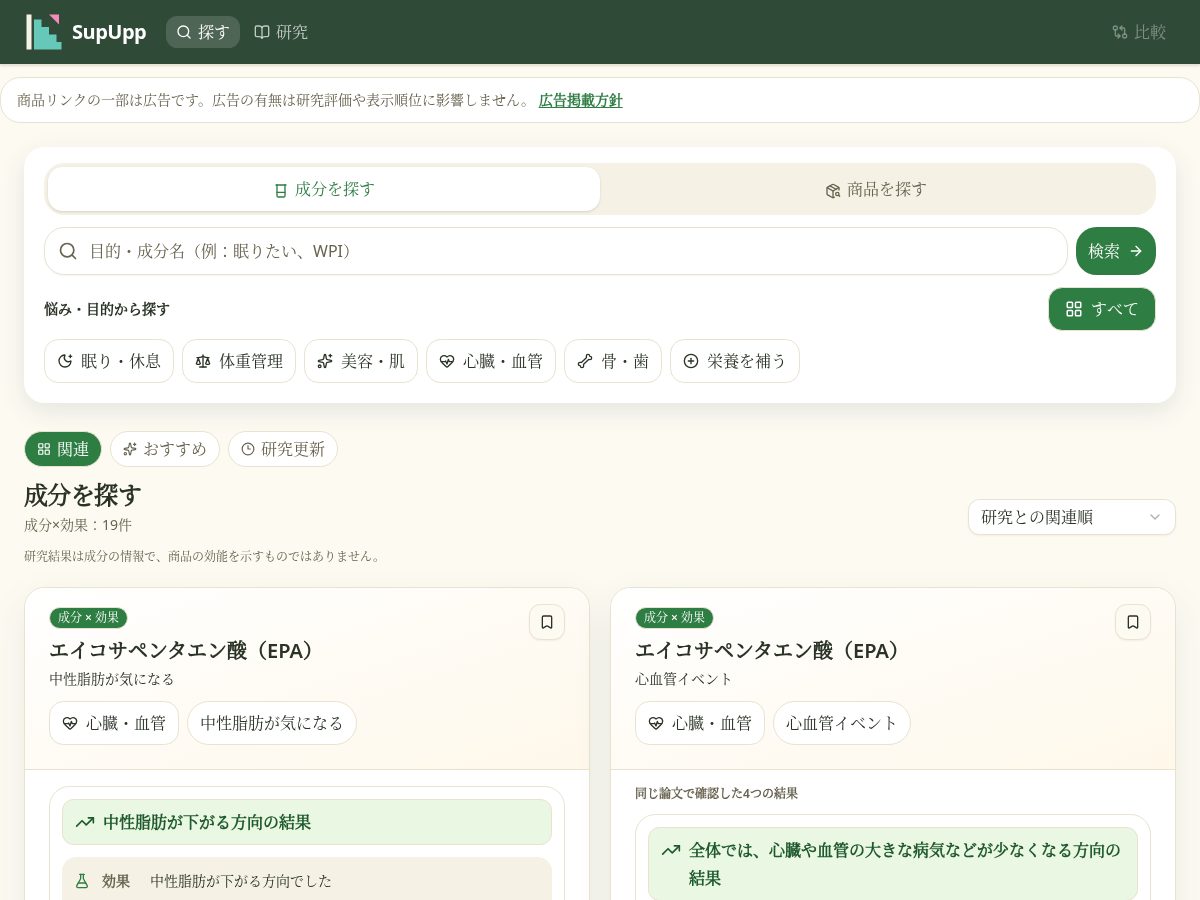Click 心臓・血管 tag in 中性脂肪 card

[114, 723]
